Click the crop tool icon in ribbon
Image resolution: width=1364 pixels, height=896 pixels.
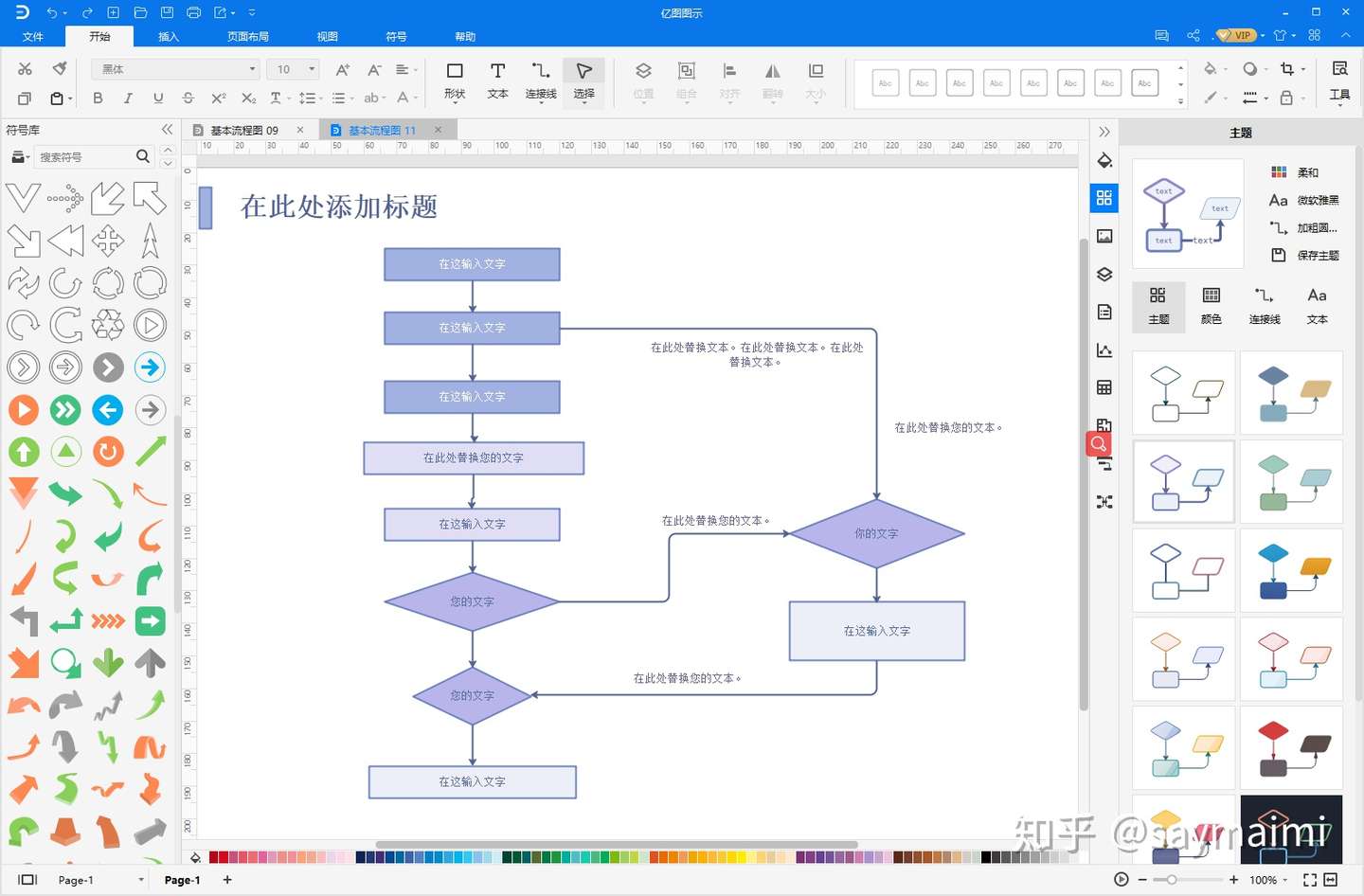[1287, 68]
